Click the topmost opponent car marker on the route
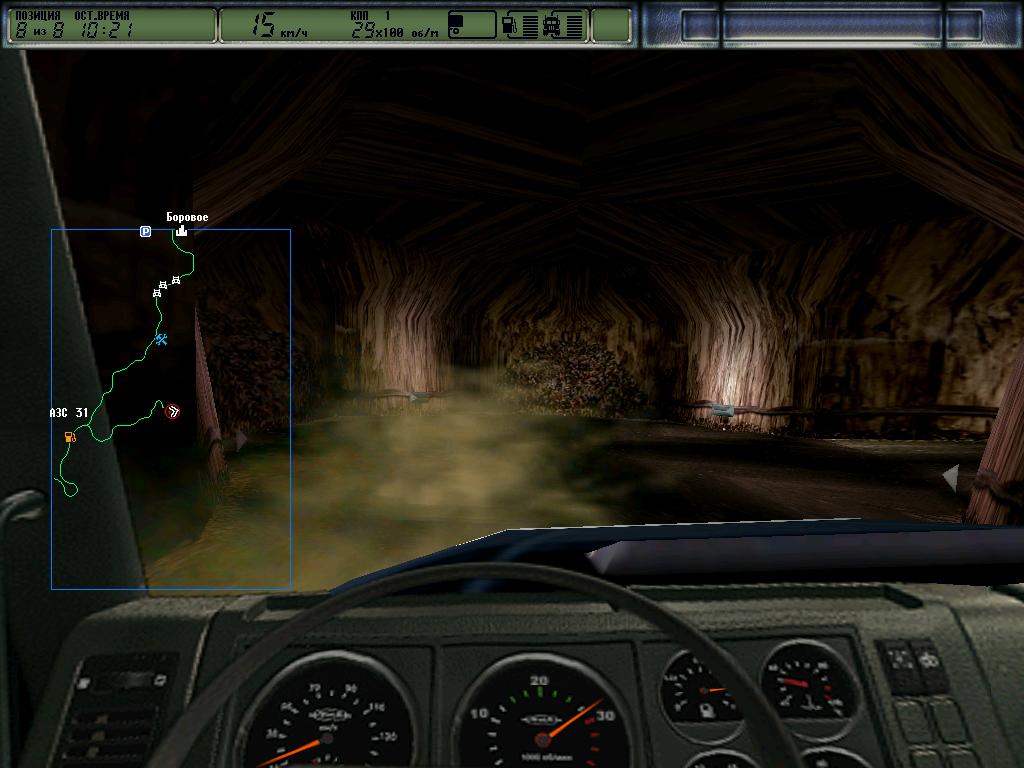 click(175, 281)
